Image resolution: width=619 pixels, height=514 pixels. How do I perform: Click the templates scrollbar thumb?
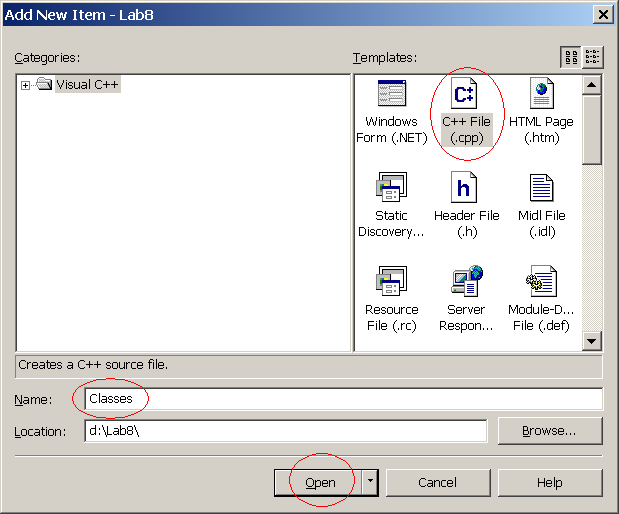point(591,129)
